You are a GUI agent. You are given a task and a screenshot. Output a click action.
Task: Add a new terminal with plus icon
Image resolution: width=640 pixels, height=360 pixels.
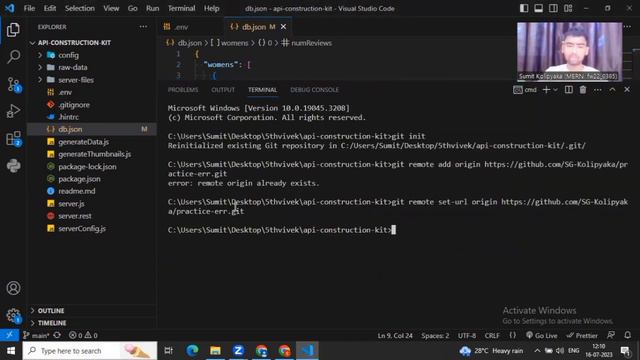pos(546,90)
